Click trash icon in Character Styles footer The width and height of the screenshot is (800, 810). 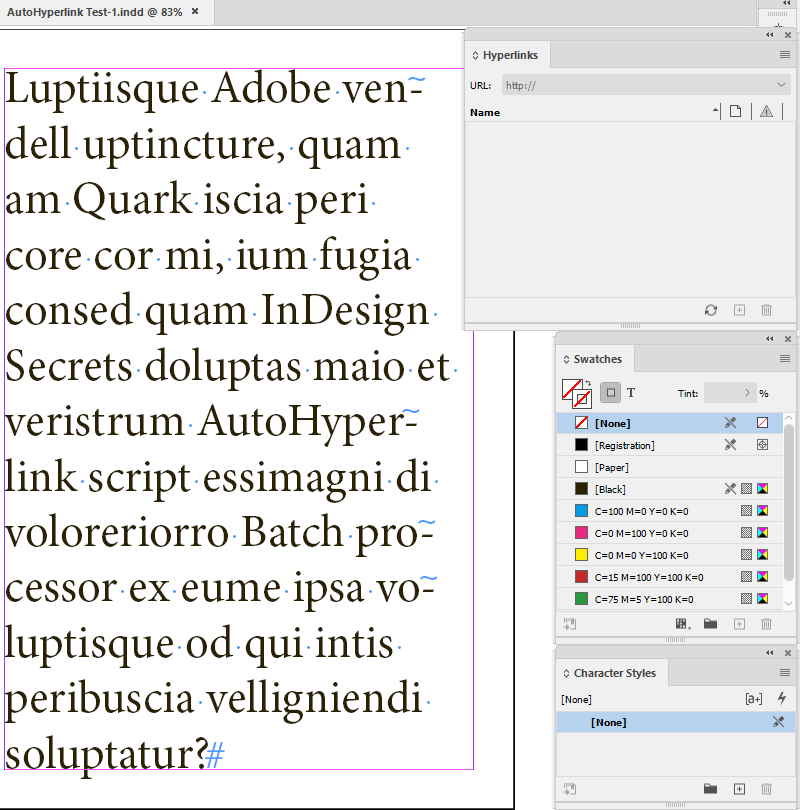point(766,789)
